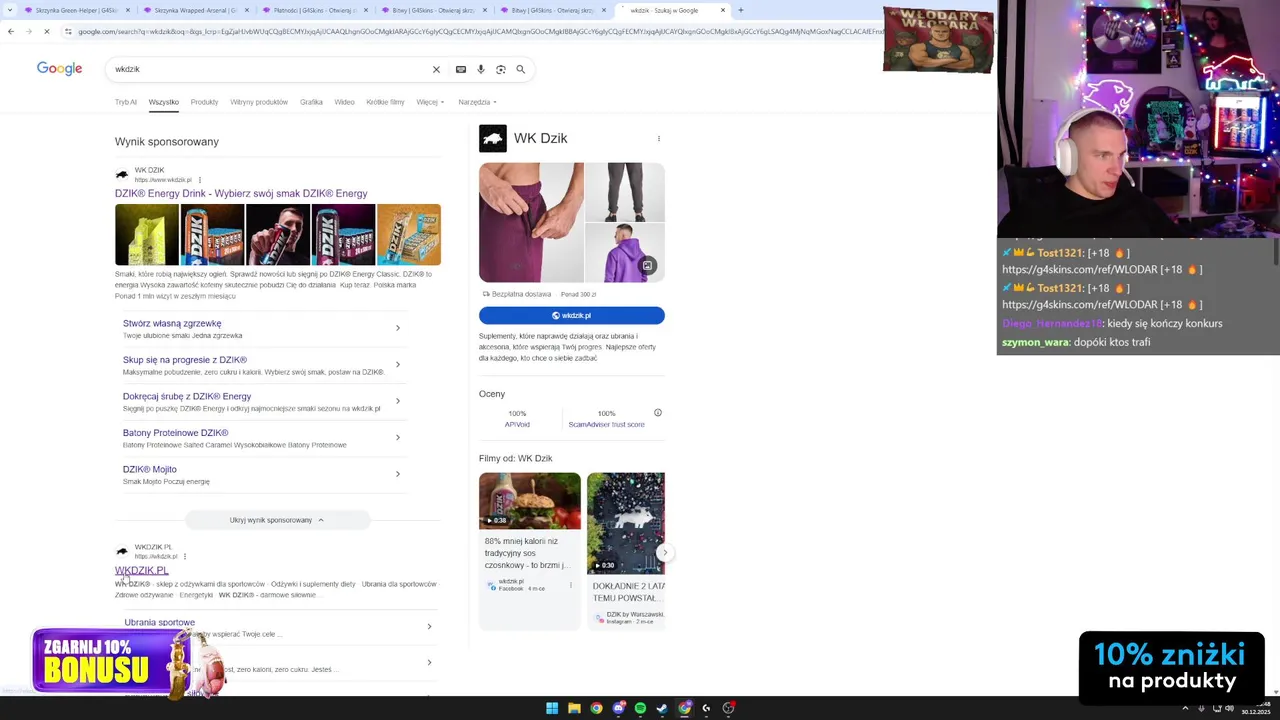Open more options for the sponsored WK DZIK result
Image resolution: width=1280 pixels, height=720 pixels.
(x=200, y=180)
